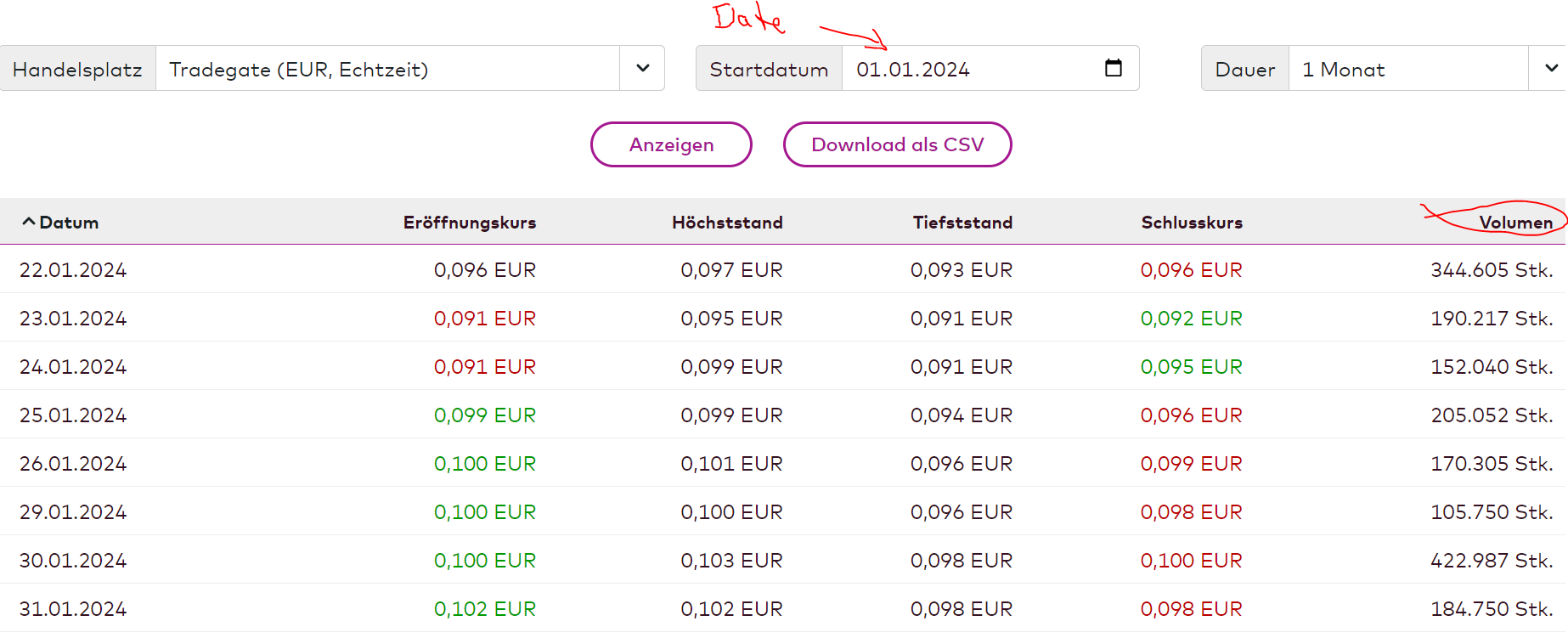The image size is (1568, 638).
Task: Sort by the Höchststand column header
Action: click(x=727, y=223)
